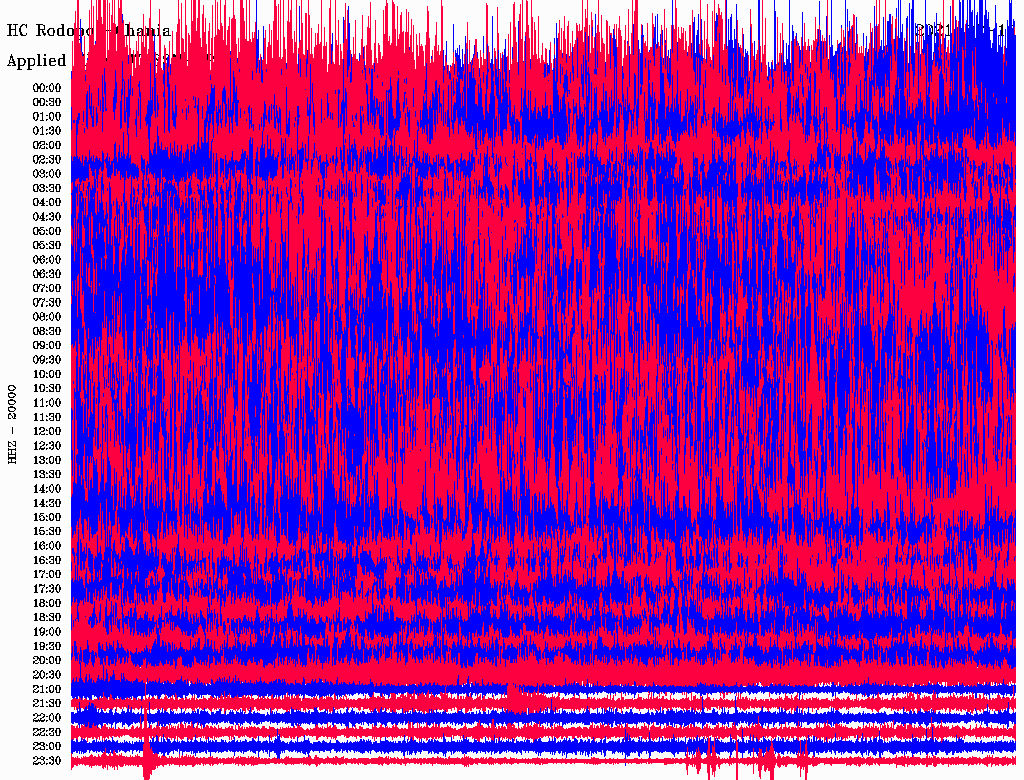The image size is (1024, 780).
Task: Select the 22:00 row label
Action: 47,718
